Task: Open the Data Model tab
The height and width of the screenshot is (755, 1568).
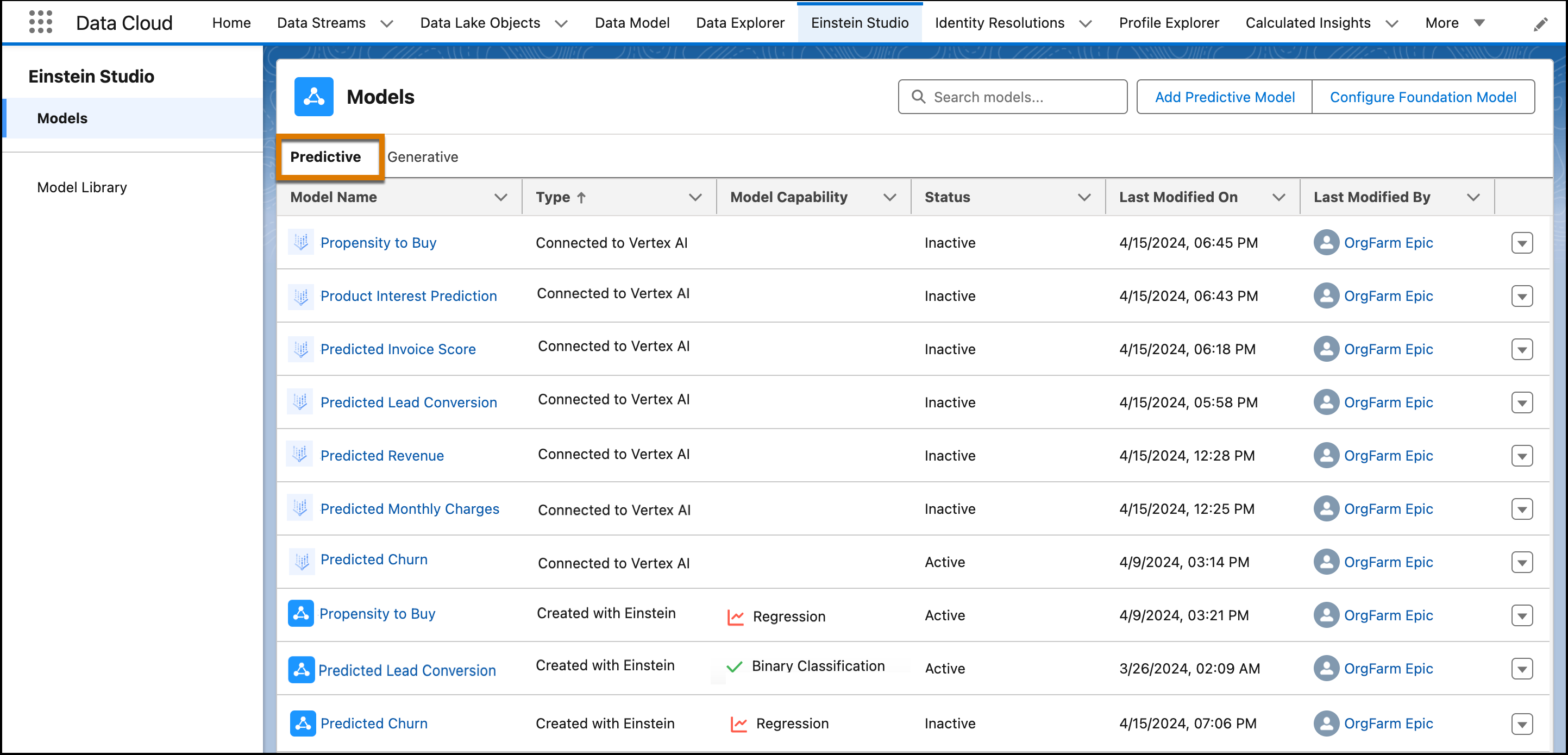Action: tap(632, 23)
